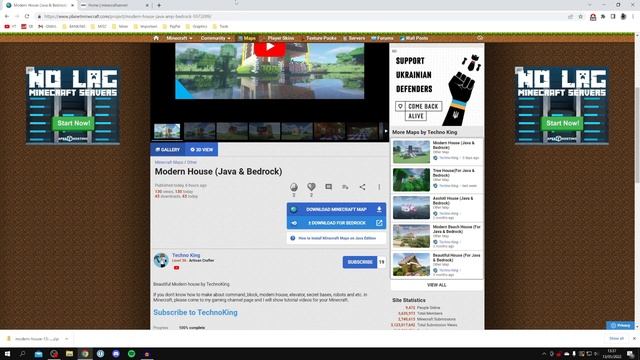Share the Modern House map
The height and width of the screenshot is (360, 640).
click(x=362, y=187)
